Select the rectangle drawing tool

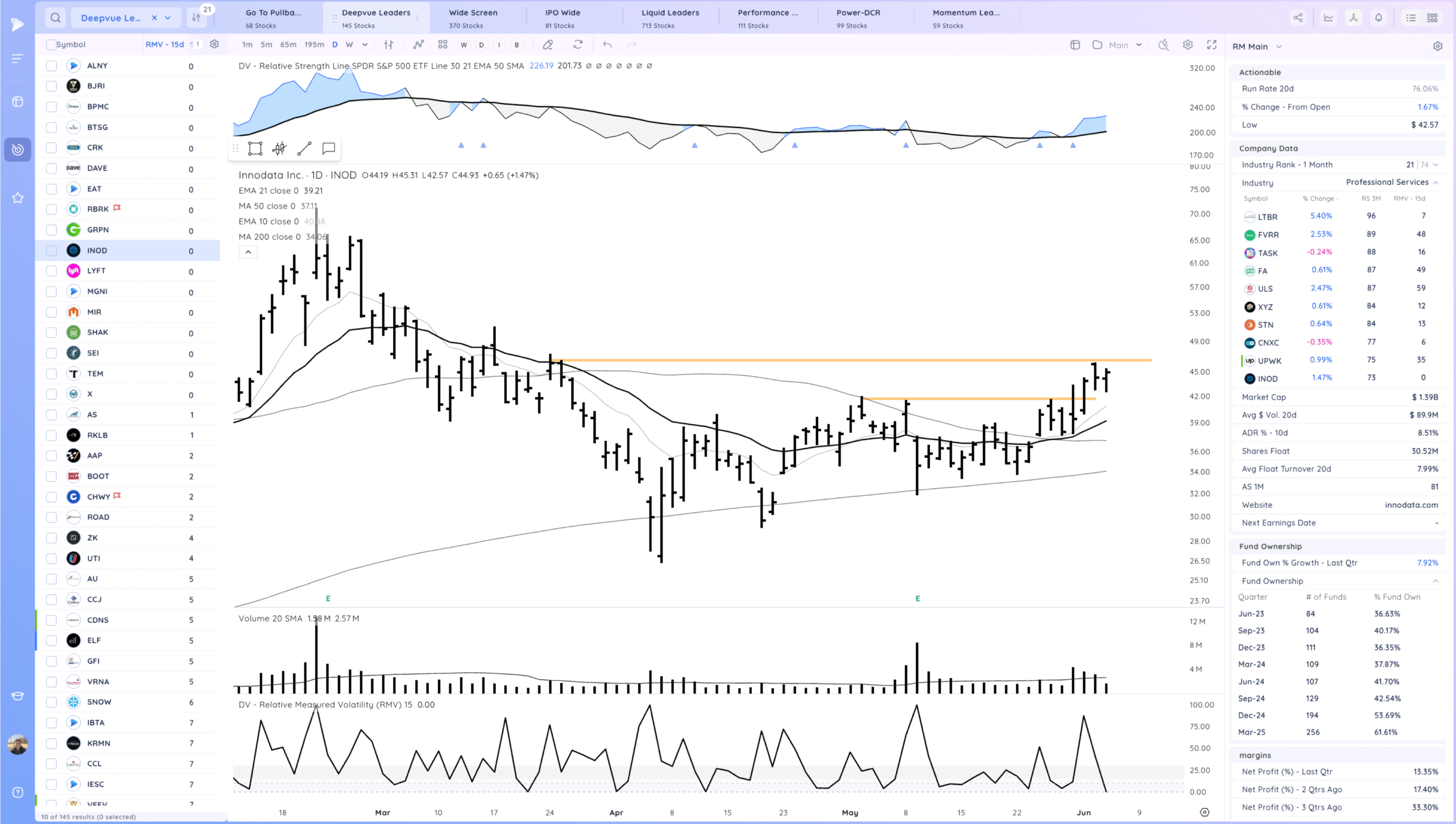click(255, 148)
